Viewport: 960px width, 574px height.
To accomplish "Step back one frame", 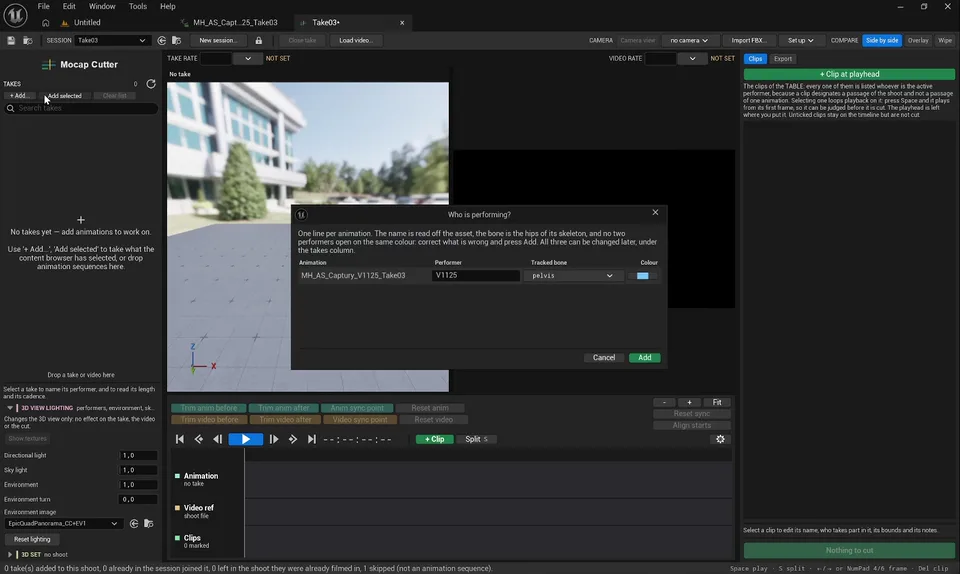I will 217,439.
